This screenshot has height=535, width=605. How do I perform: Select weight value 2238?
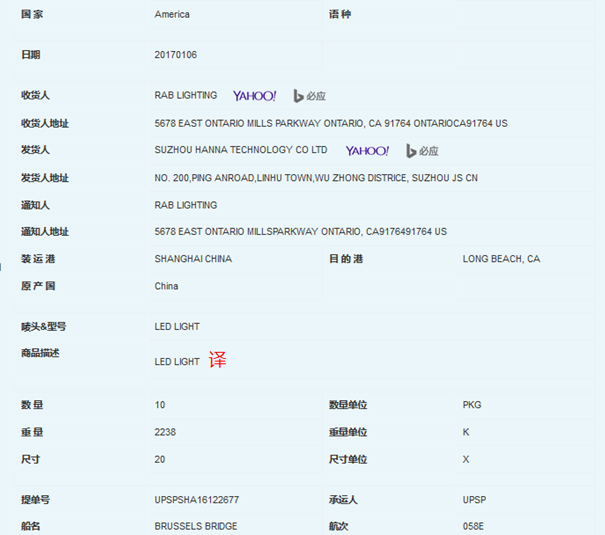click(x=165, y=432)
